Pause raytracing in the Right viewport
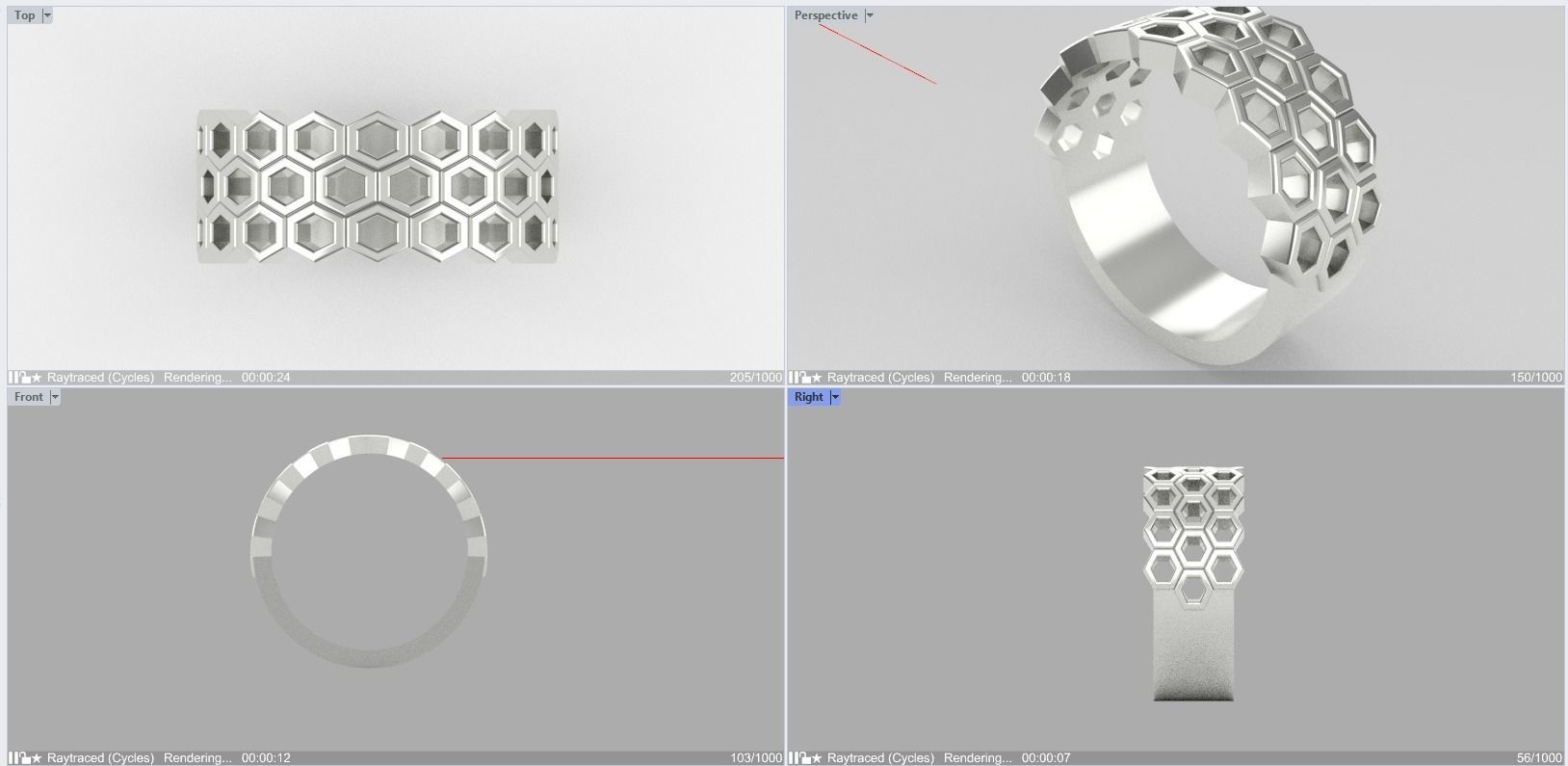Image resolution: width=1568 pixels, height=766 pixels. [794, 758]
